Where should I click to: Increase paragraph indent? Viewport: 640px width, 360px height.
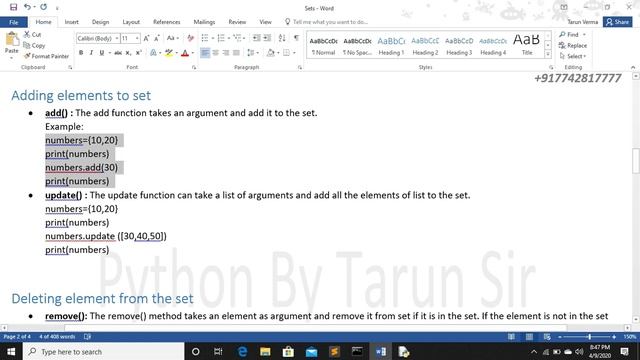coord(267,38)
